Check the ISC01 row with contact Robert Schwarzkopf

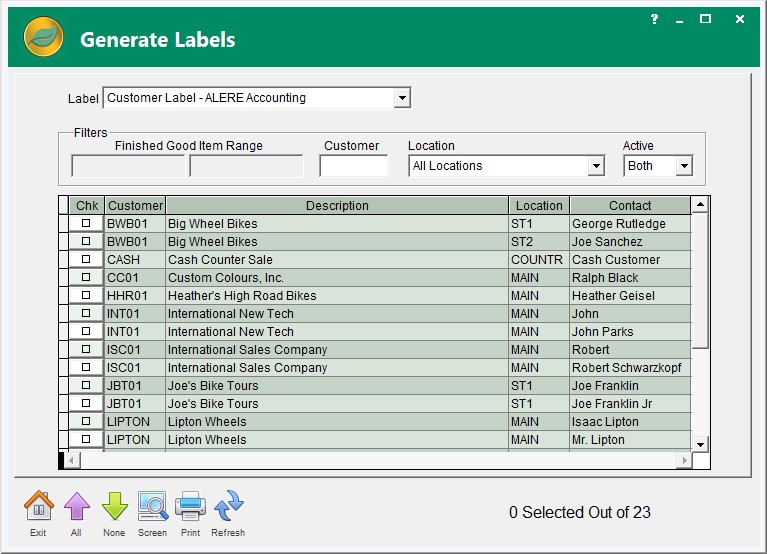coord(86,367)
